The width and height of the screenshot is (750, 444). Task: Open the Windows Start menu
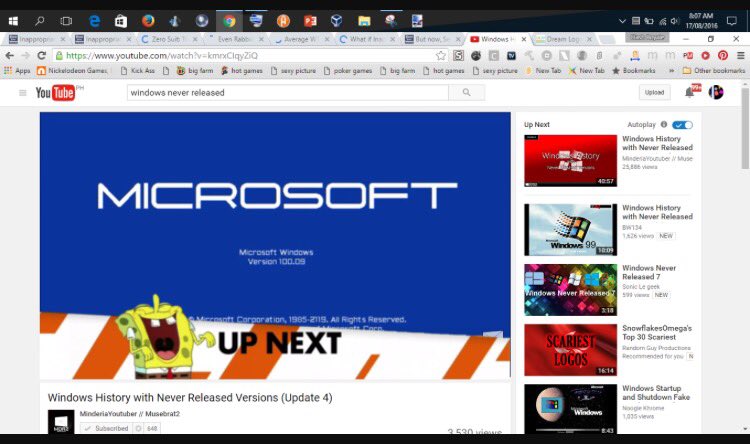[x=13, y=21]
